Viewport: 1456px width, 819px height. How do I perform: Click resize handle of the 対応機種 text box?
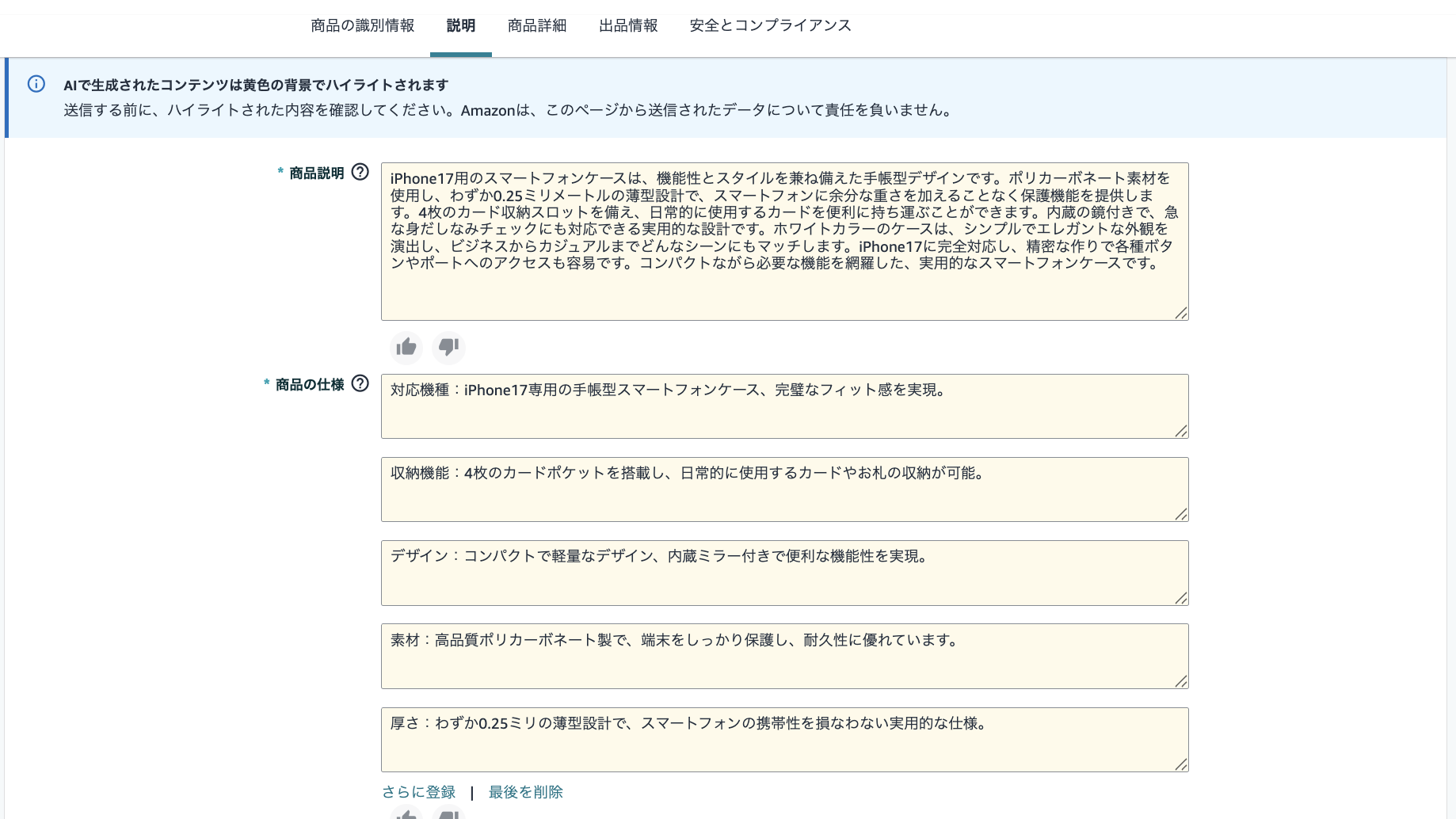tap(1180, 431)
